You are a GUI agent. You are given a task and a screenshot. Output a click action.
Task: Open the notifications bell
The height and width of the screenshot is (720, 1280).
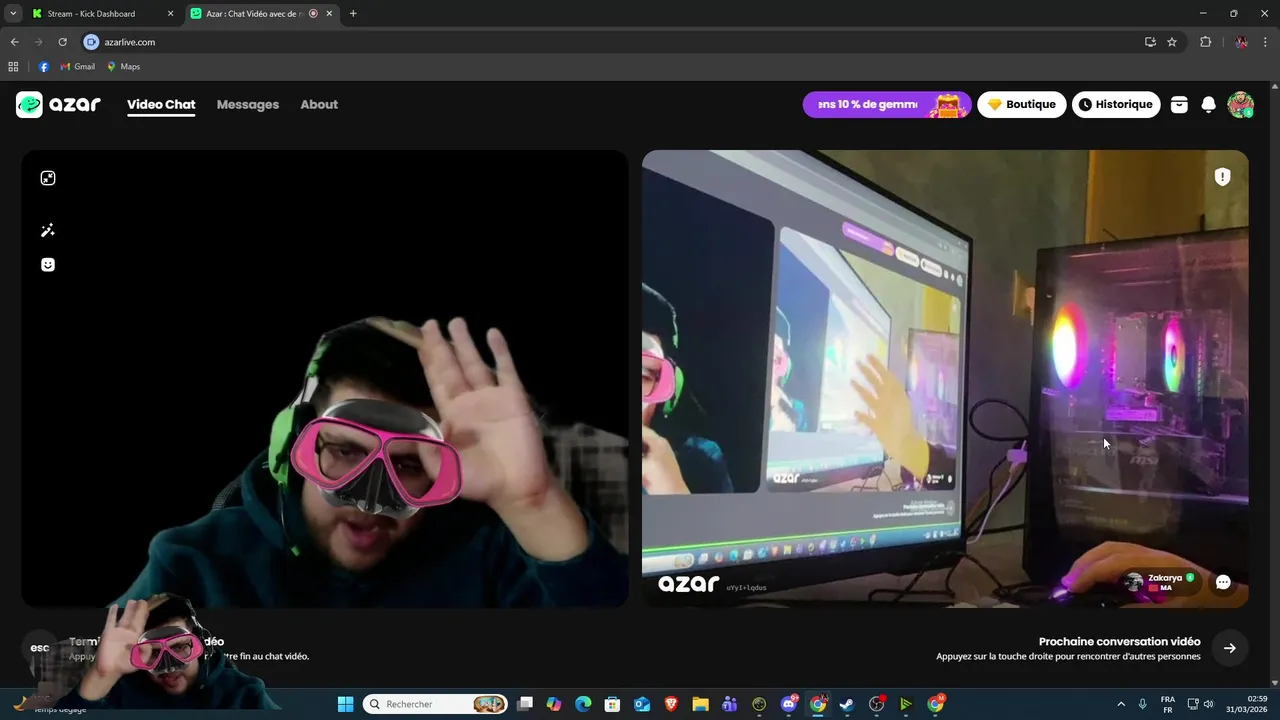pos(1208,104)
